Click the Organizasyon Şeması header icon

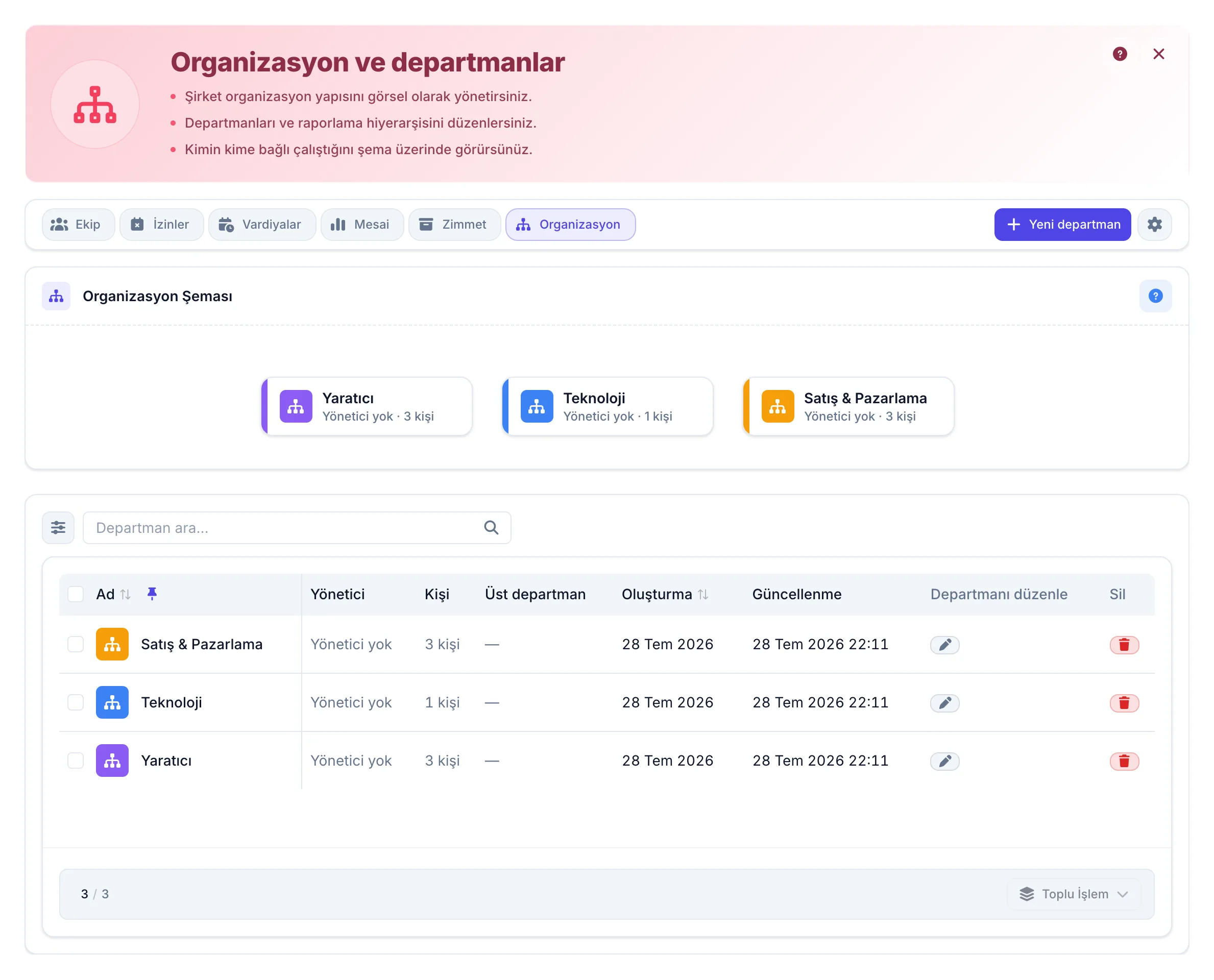(56, 296)
